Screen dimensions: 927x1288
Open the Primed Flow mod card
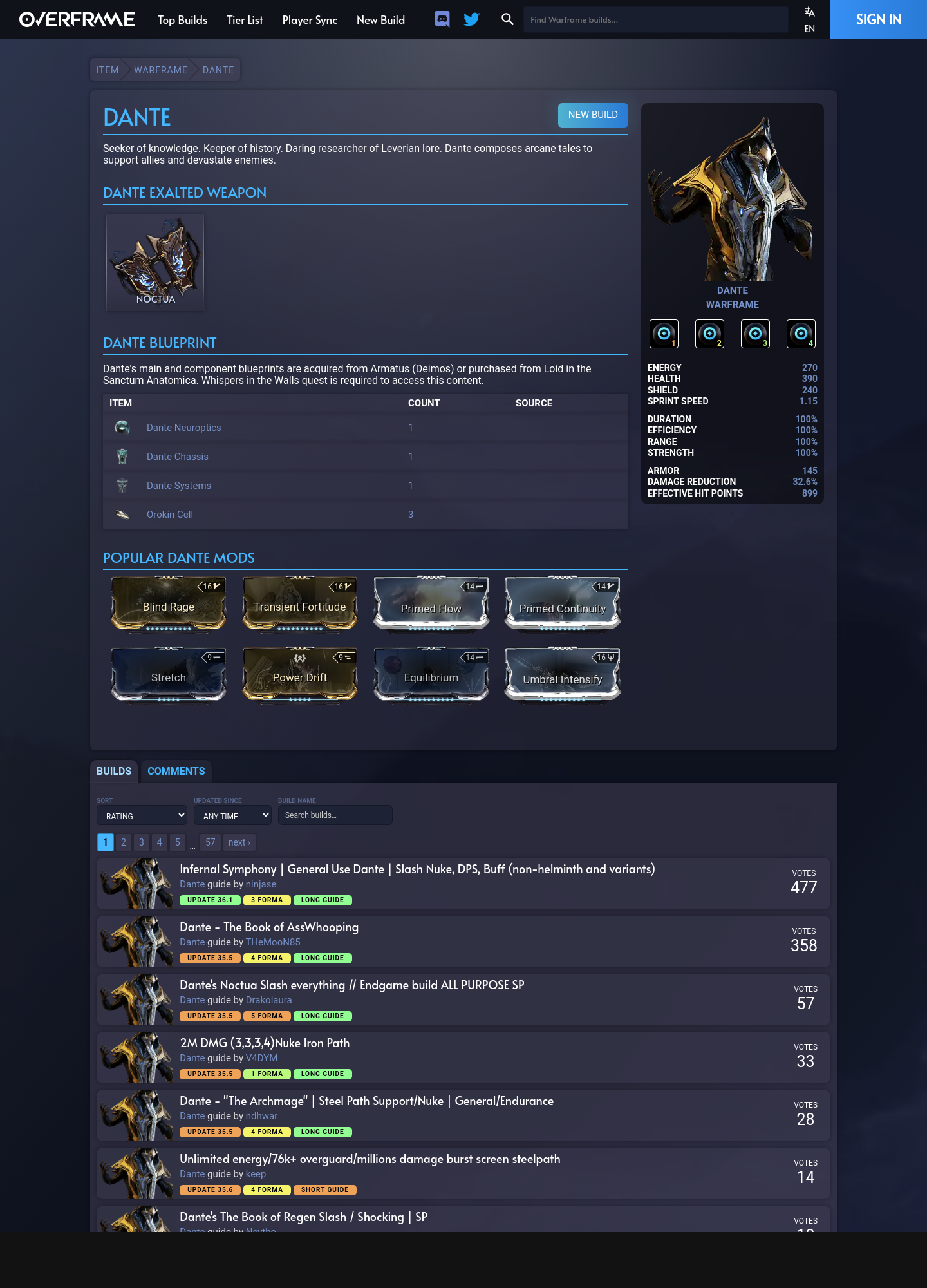[431, 604]
